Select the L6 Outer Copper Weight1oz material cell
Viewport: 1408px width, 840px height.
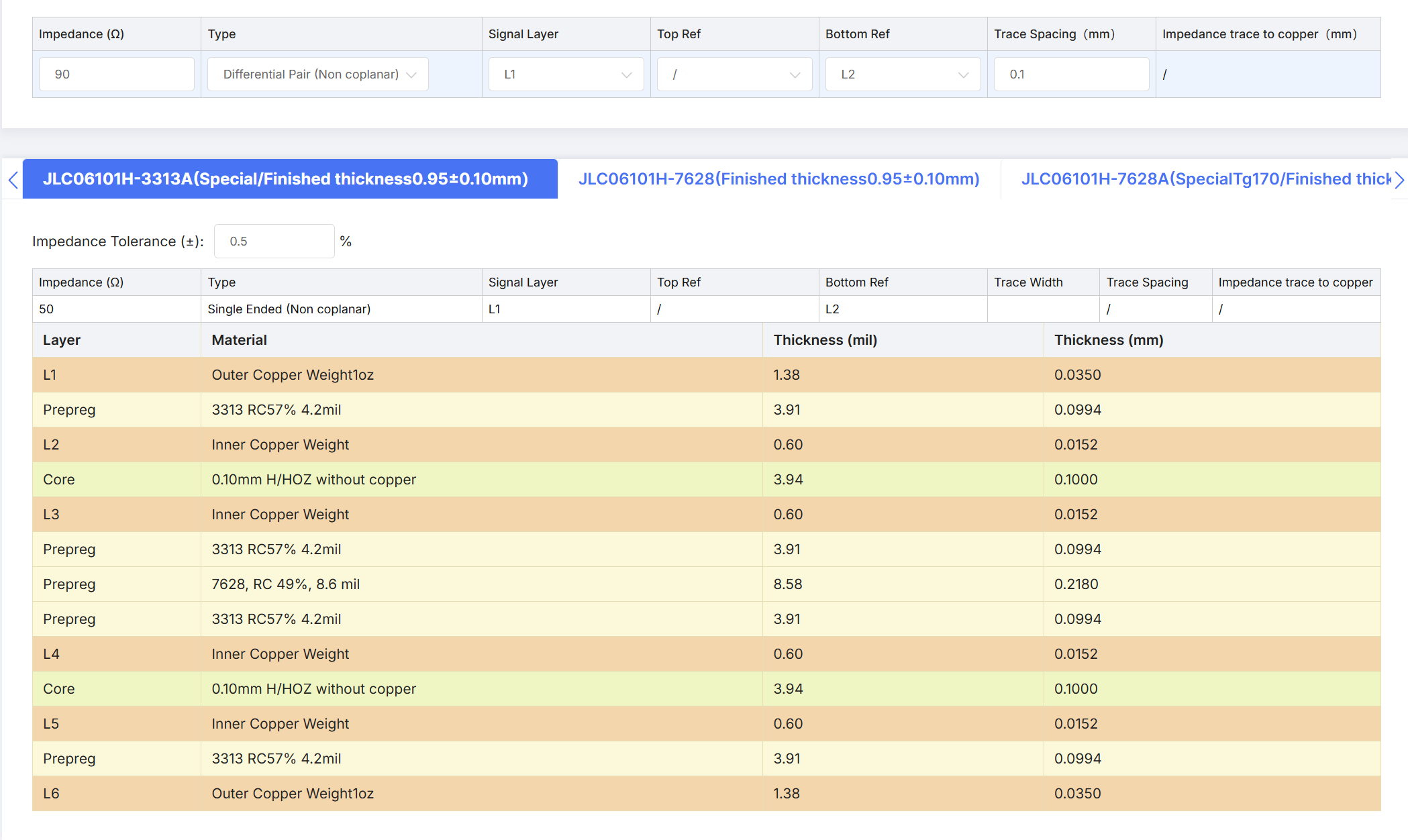tap(481, 794)
